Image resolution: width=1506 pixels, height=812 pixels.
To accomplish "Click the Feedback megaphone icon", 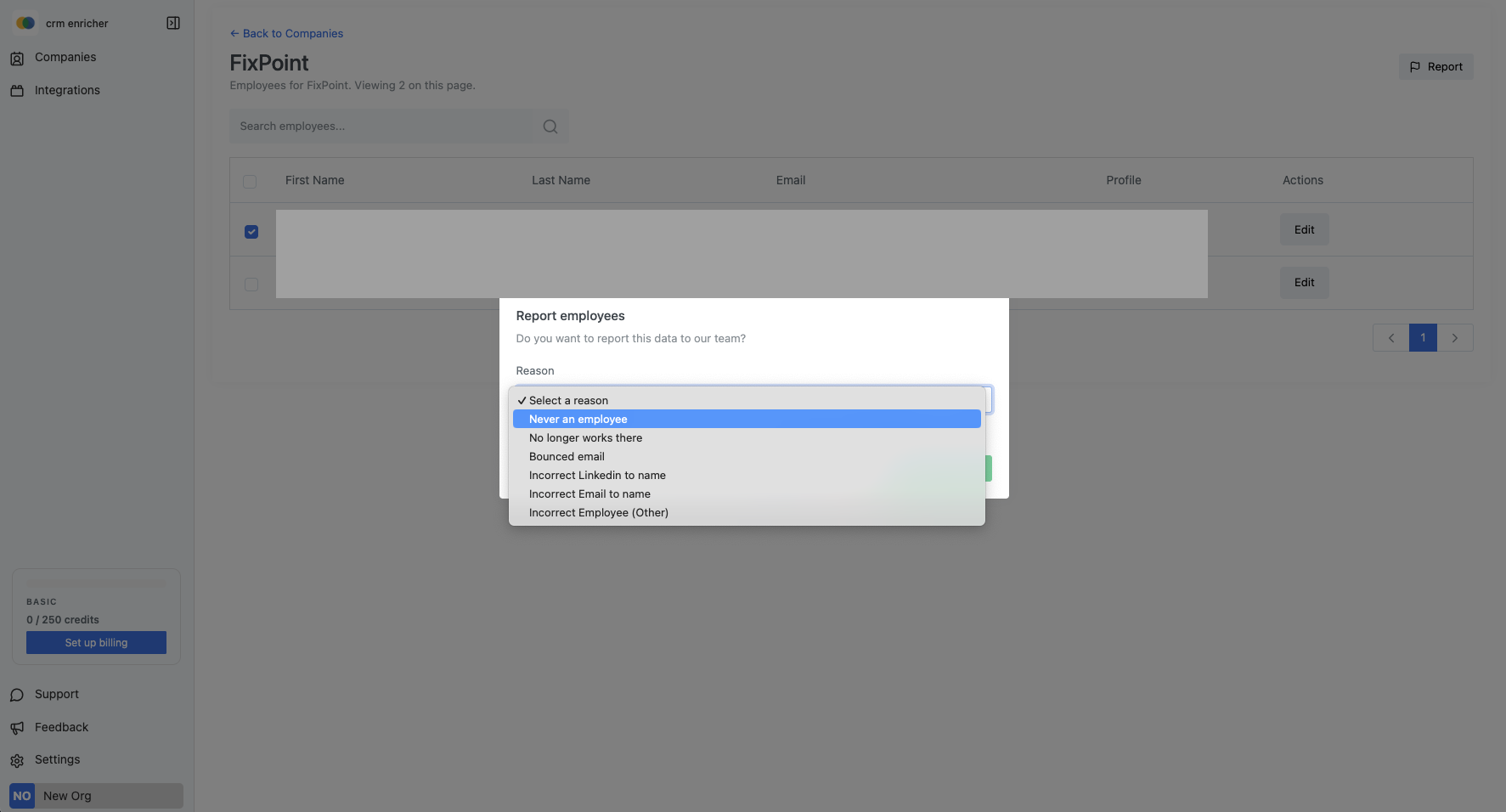I will coord(17,728).
